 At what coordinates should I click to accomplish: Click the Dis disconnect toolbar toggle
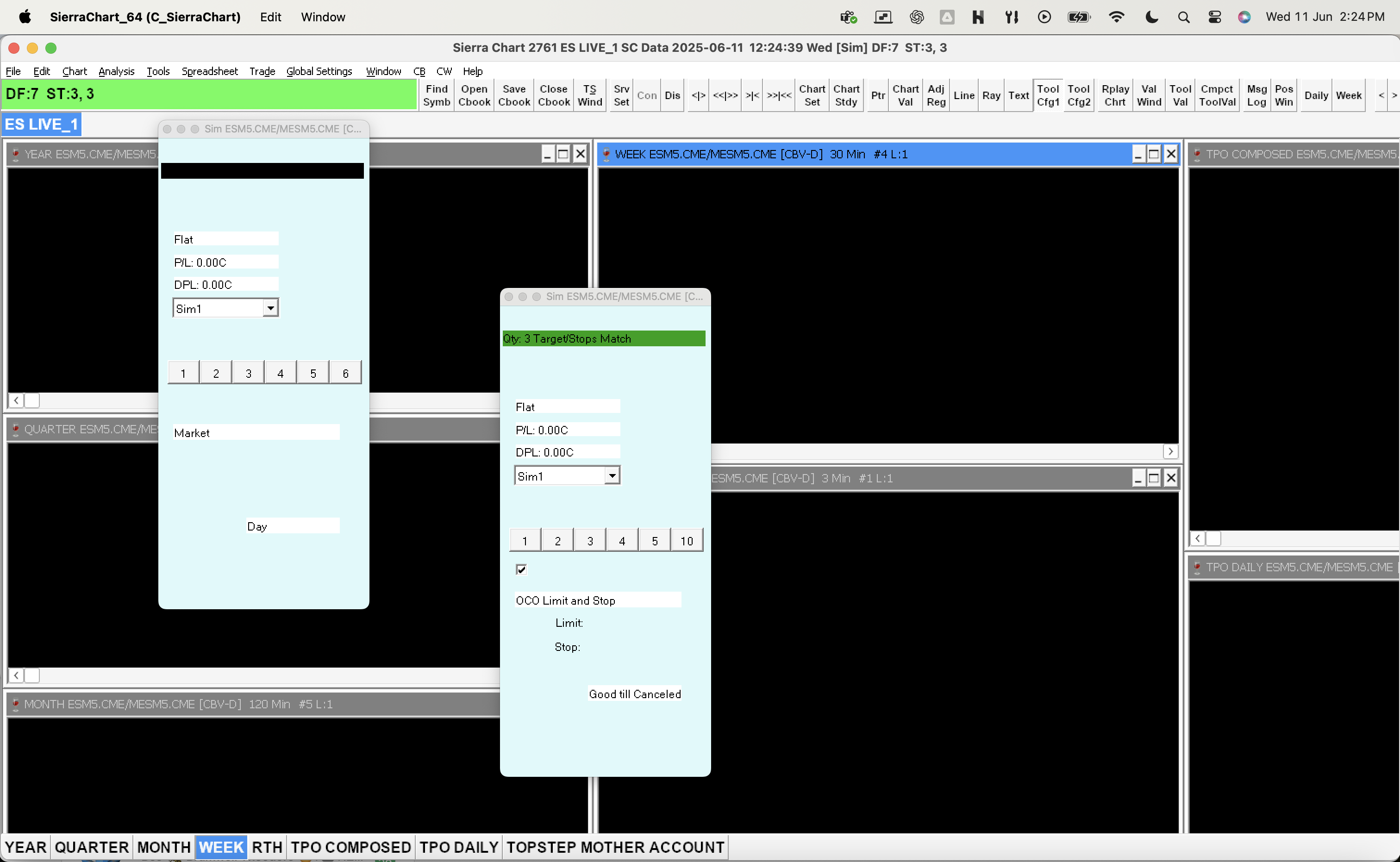pyautogui.click(x=672, y=95)
